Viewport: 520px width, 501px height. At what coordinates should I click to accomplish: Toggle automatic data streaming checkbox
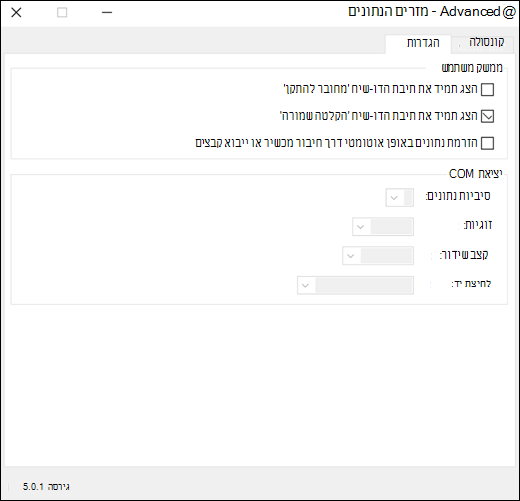pyautogui.click(x=487, y=143)
